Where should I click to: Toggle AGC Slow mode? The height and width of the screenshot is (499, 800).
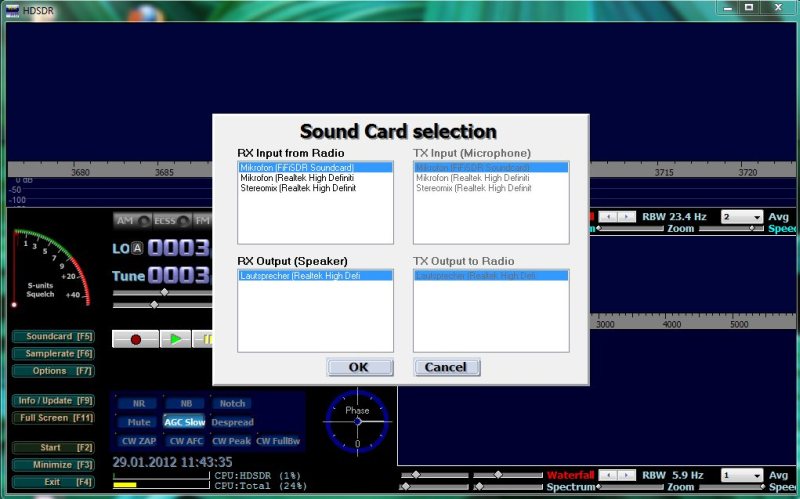pos(184,422)
